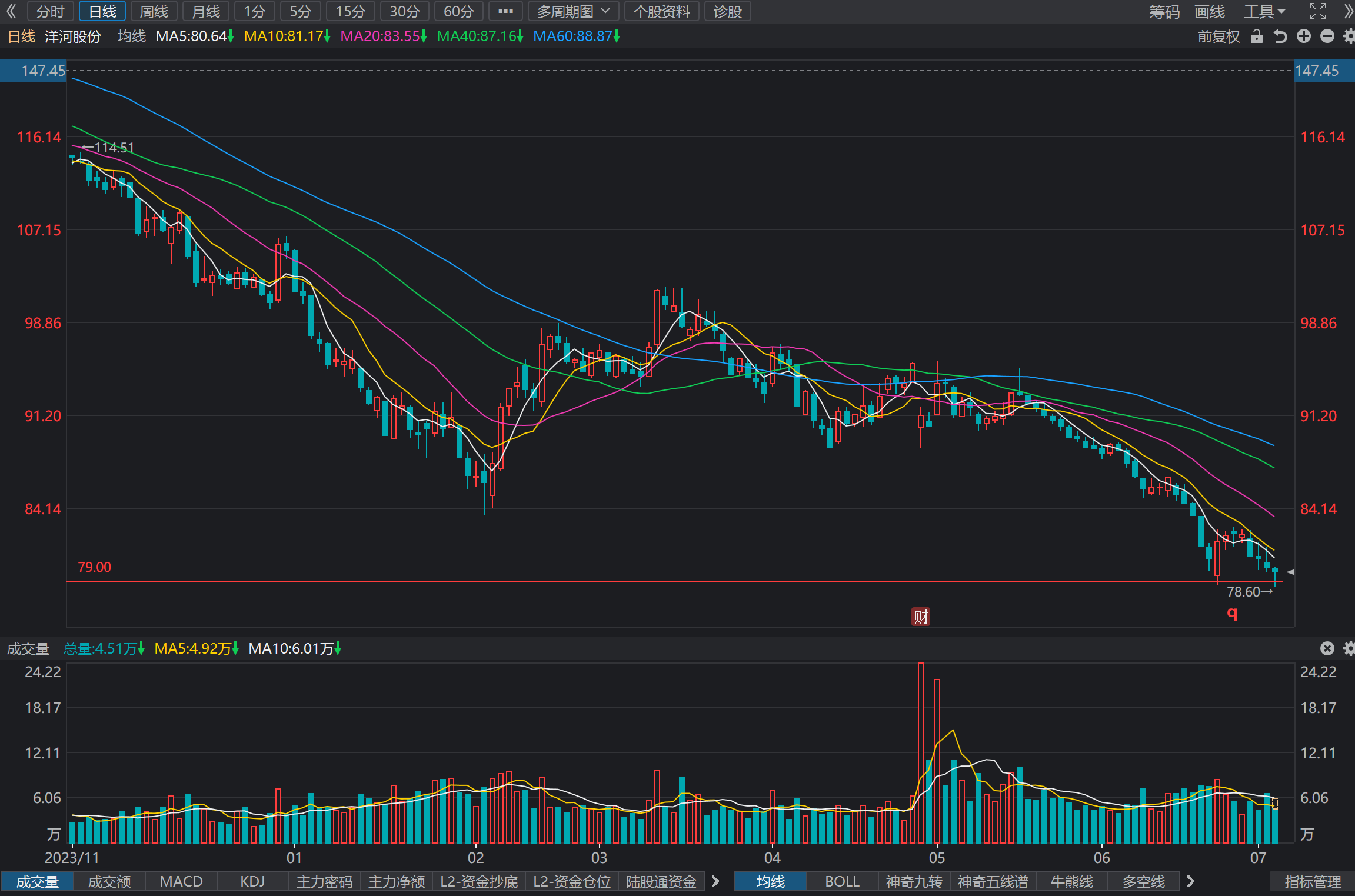Select 均线 moving average overlay
Screen dimensions: 1355x896
point(771,881)
